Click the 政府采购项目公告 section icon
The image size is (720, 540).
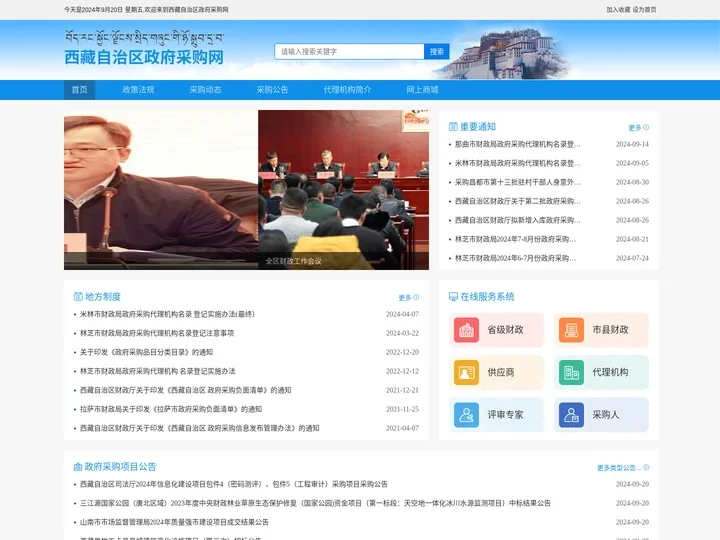pyautogui.click(x=78, y=467)
